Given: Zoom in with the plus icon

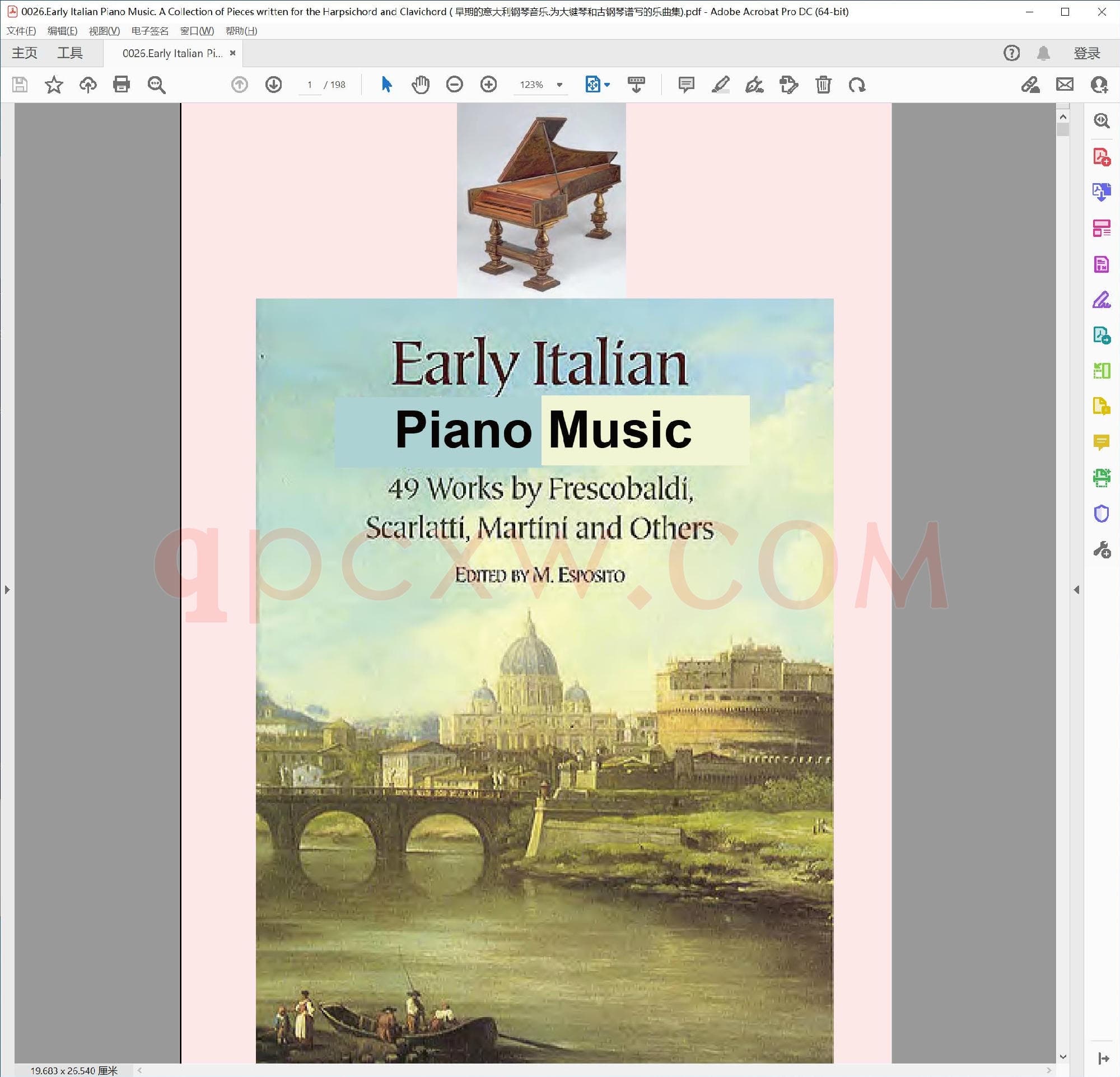Looking at the screenshot, I should 488,85.
